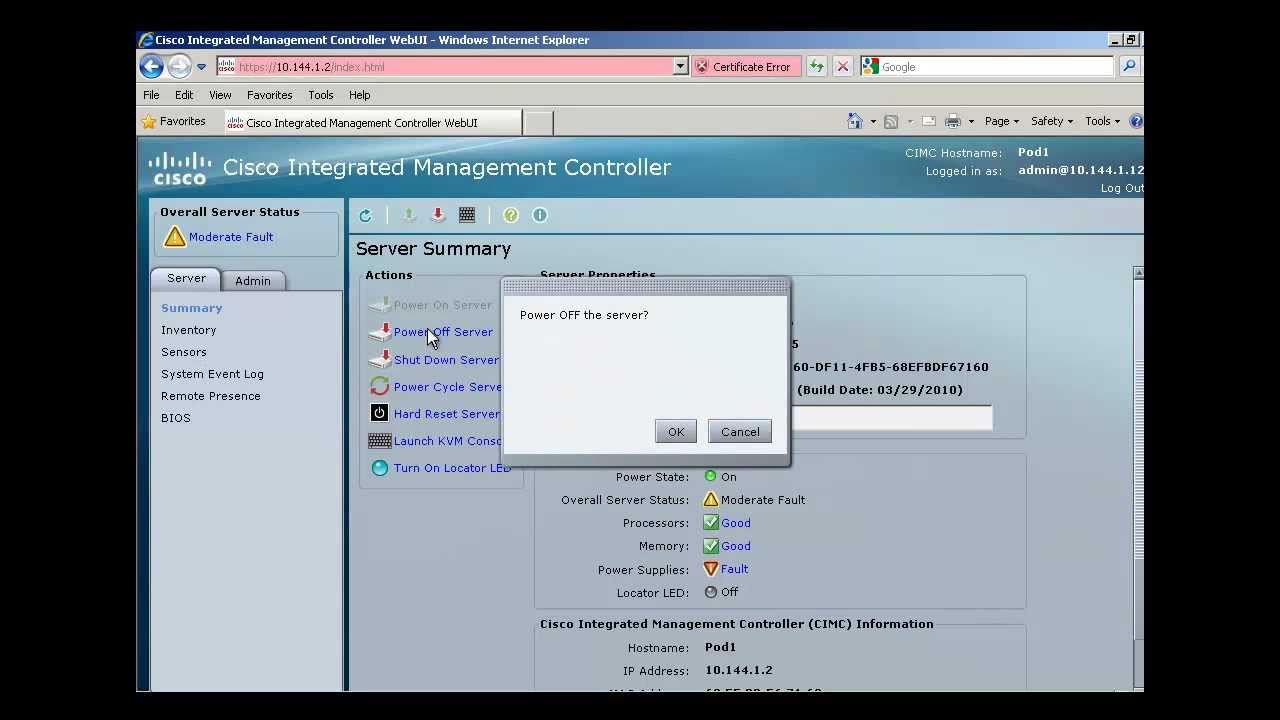Click the browser Stop icon
The height and width of the screenshot is (720, 1280).
coord(843,67)
